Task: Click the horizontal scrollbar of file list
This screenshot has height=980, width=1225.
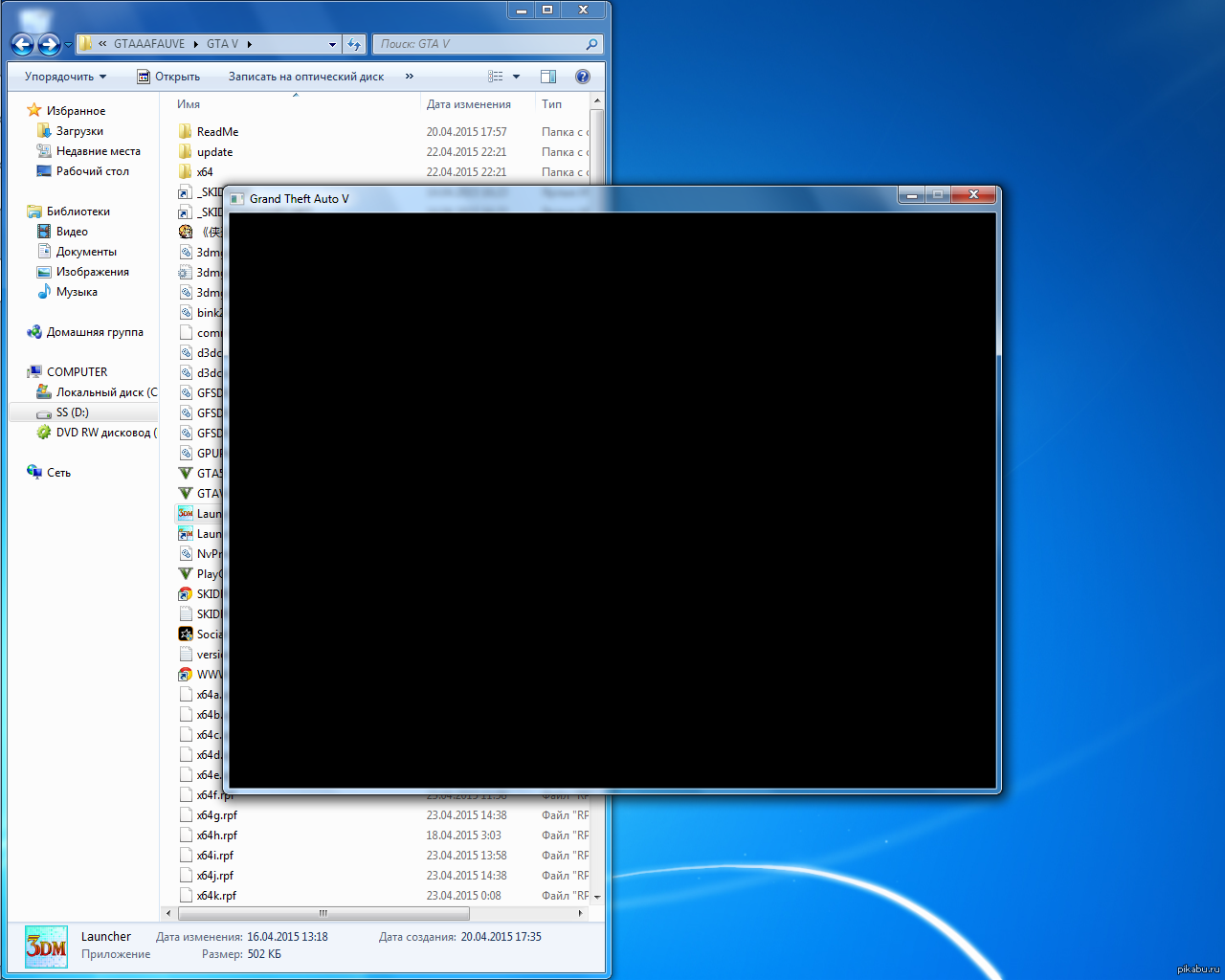Action: click(x=323, y=913)
